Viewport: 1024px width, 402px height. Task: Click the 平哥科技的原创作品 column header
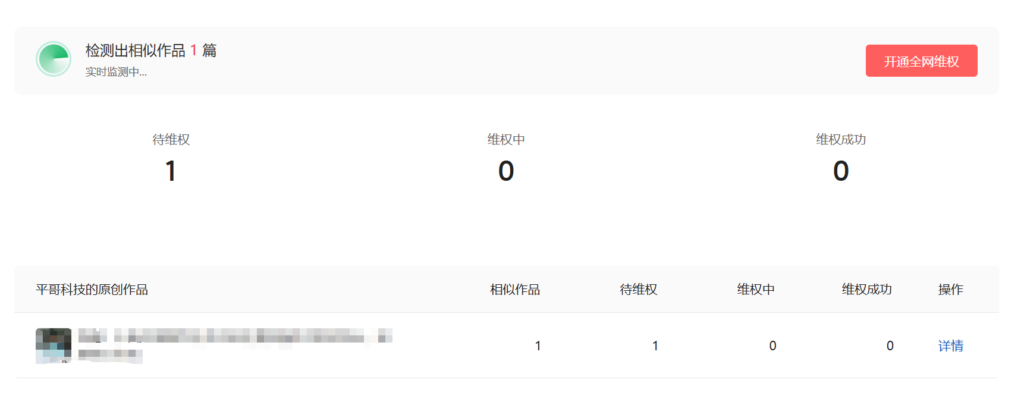(92, 290)
